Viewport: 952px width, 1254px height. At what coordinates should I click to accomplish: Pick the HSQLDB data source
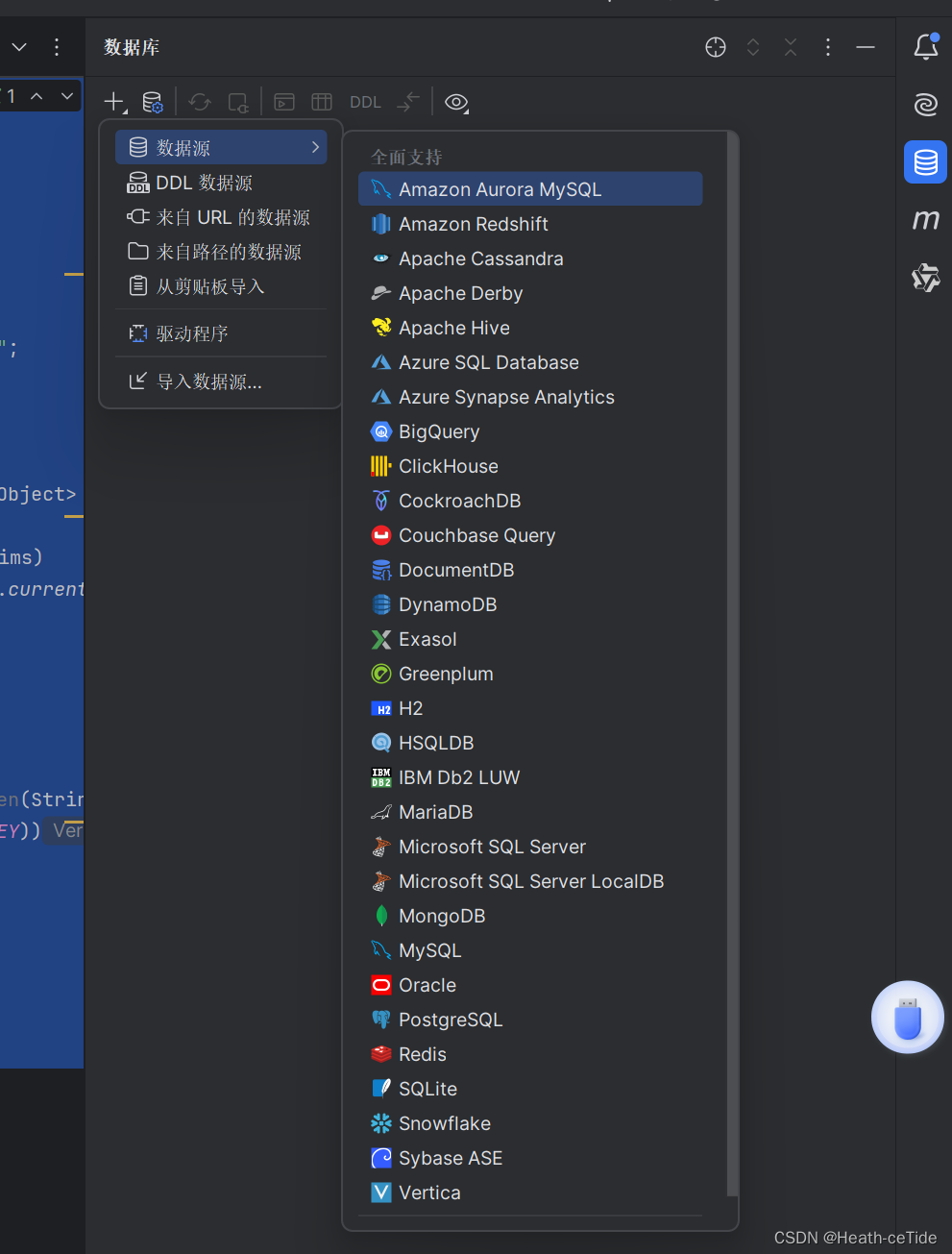(530, 743)
